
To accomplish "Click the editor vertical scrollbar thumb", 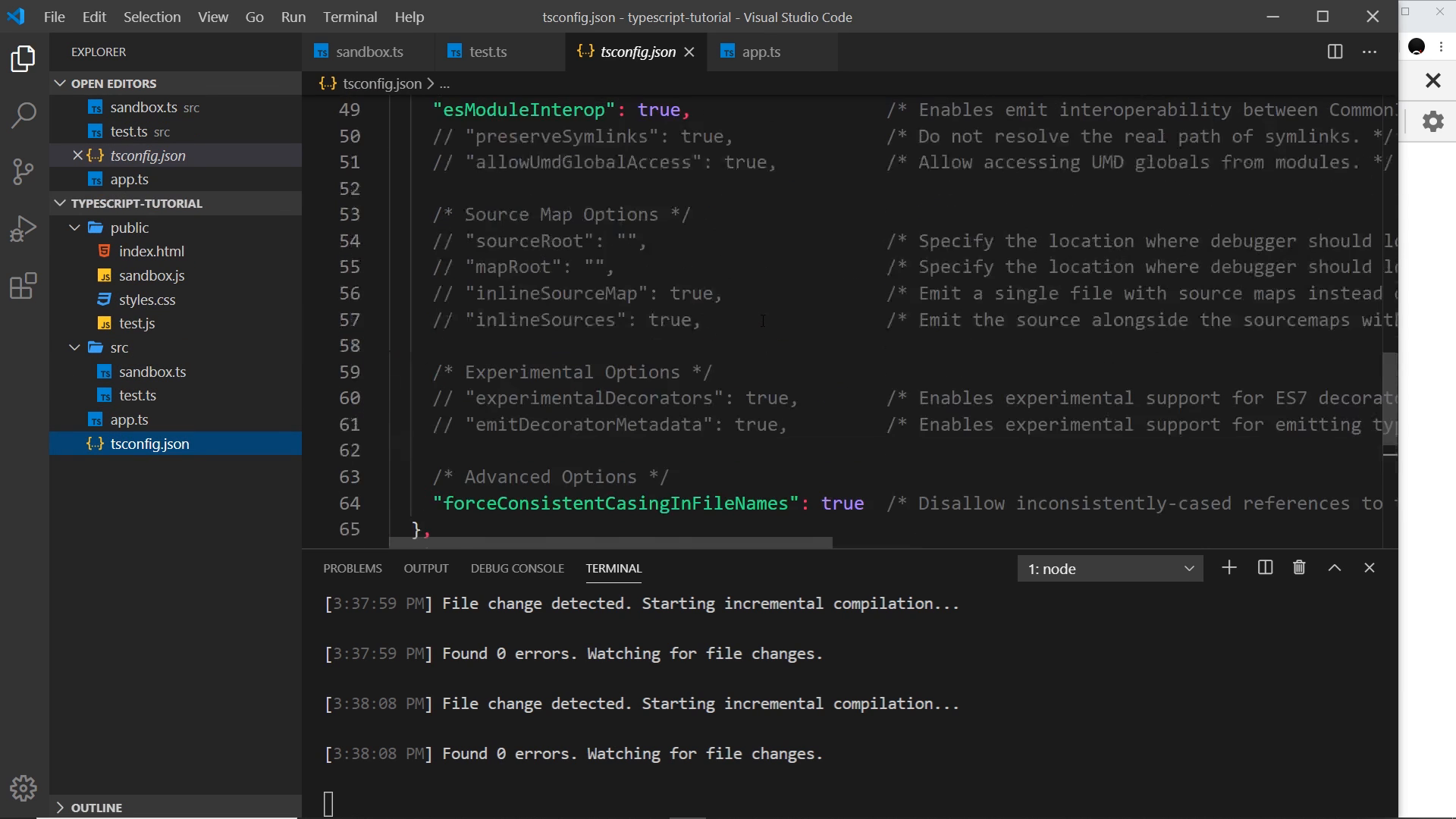I will tap(1390, 398).
